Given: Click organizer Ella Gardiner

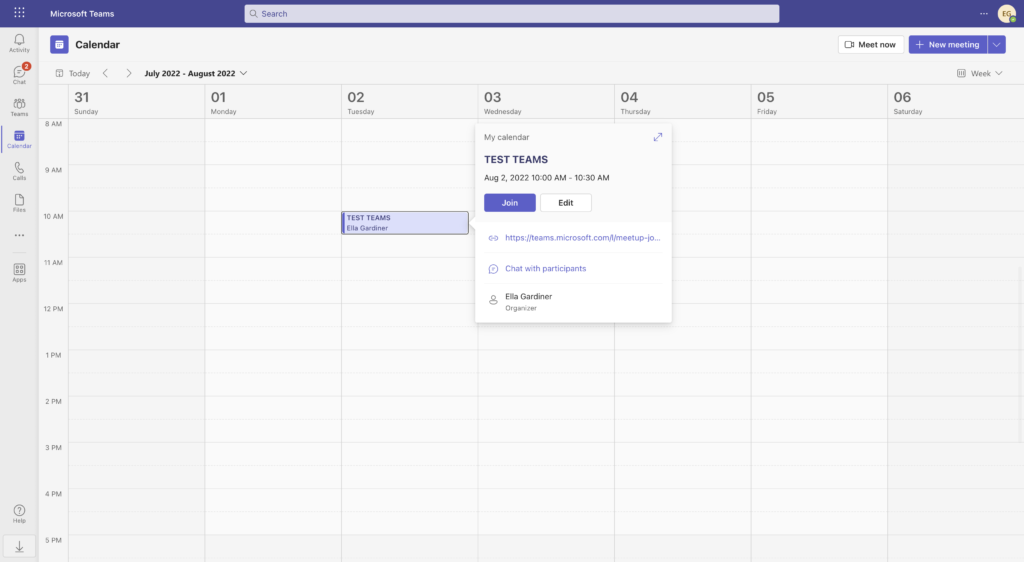Looking at the screenshot, I should [x=528, y=301].
